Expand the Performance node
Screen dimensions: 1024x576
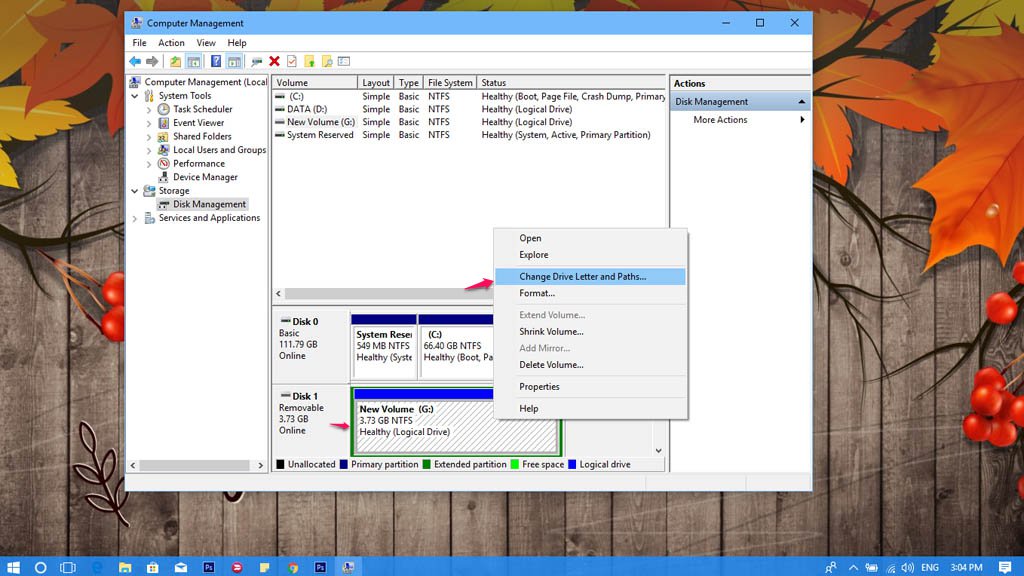[x=149, y=164]
